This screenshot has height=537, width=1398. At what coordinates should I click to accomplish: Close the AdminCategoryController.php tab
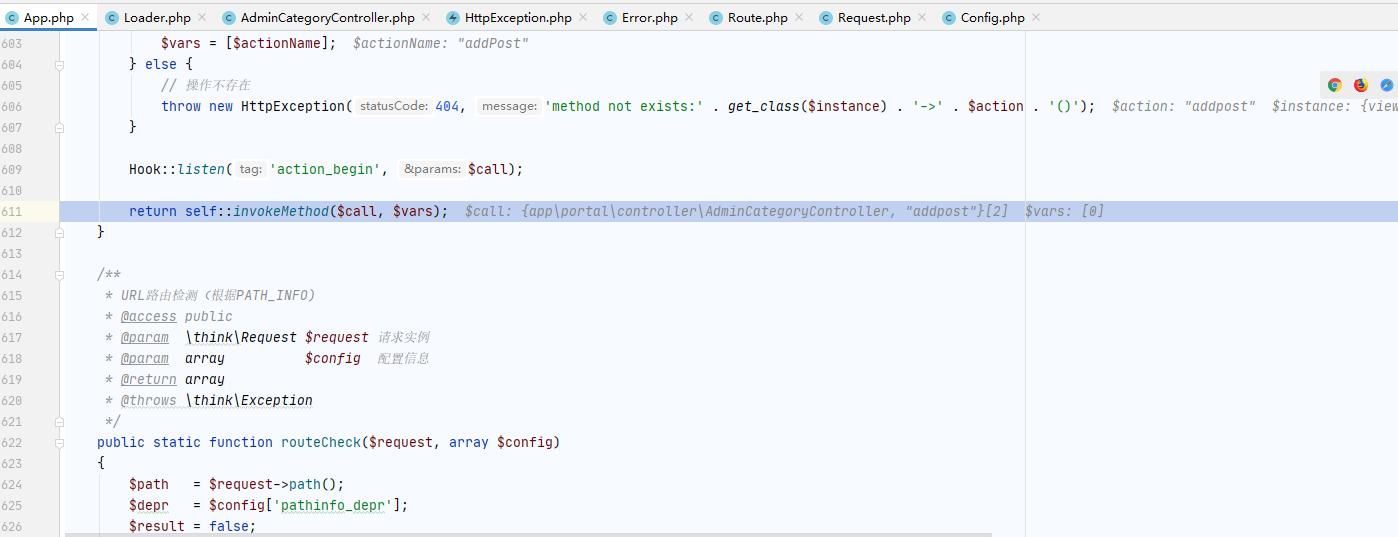426,18
